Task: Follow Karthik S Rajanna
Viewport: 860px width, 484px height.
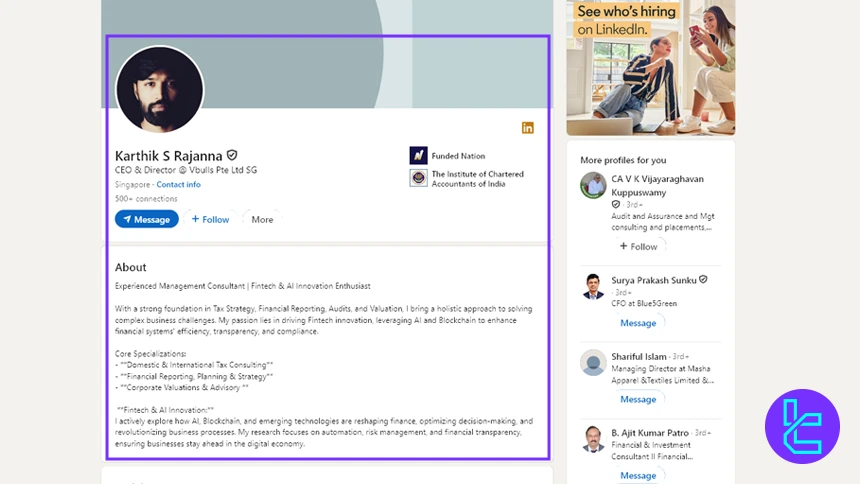Action: 210,220
